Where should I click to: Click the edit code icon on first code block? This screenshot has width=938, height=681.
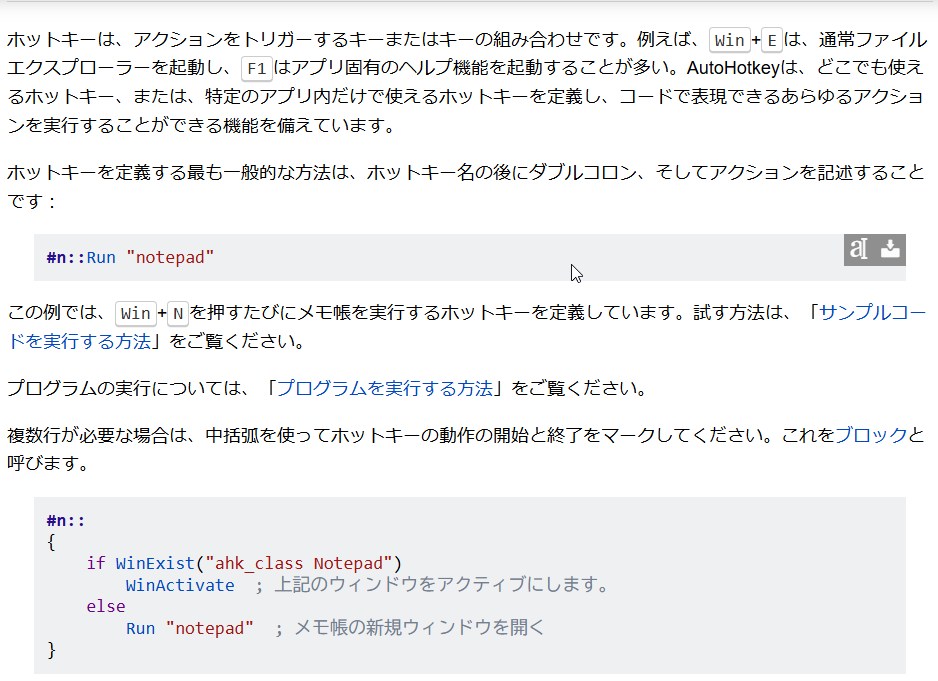click(858, 250)
